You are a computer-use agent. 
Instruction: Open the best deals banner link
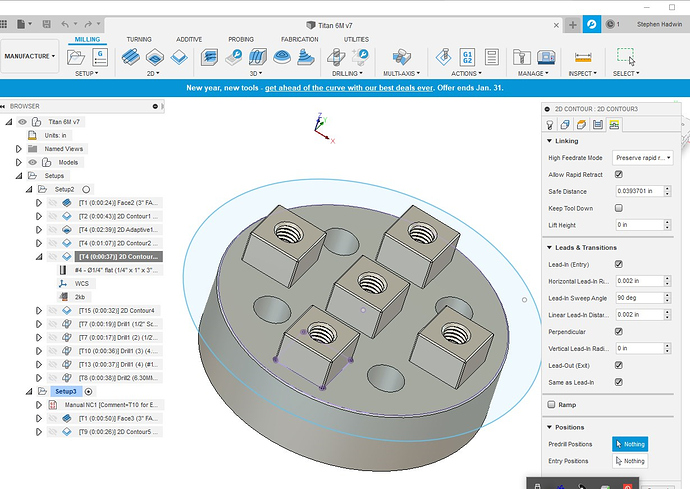point(349,88)
